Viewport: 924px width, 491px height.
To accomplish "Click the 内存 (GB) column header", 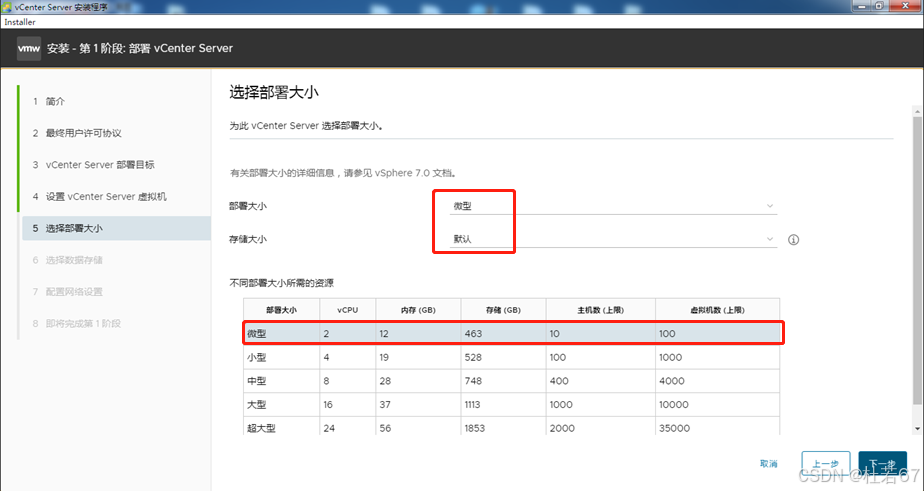I will tap(418, 310).
